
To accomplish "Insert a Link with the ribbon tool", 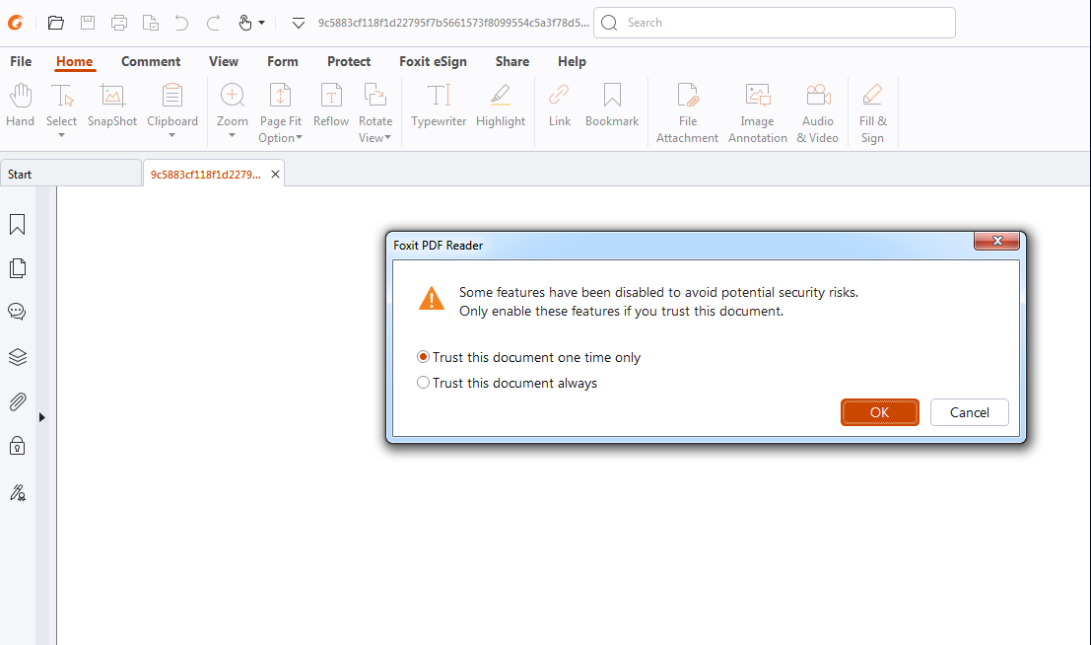I will click(559, 105).
